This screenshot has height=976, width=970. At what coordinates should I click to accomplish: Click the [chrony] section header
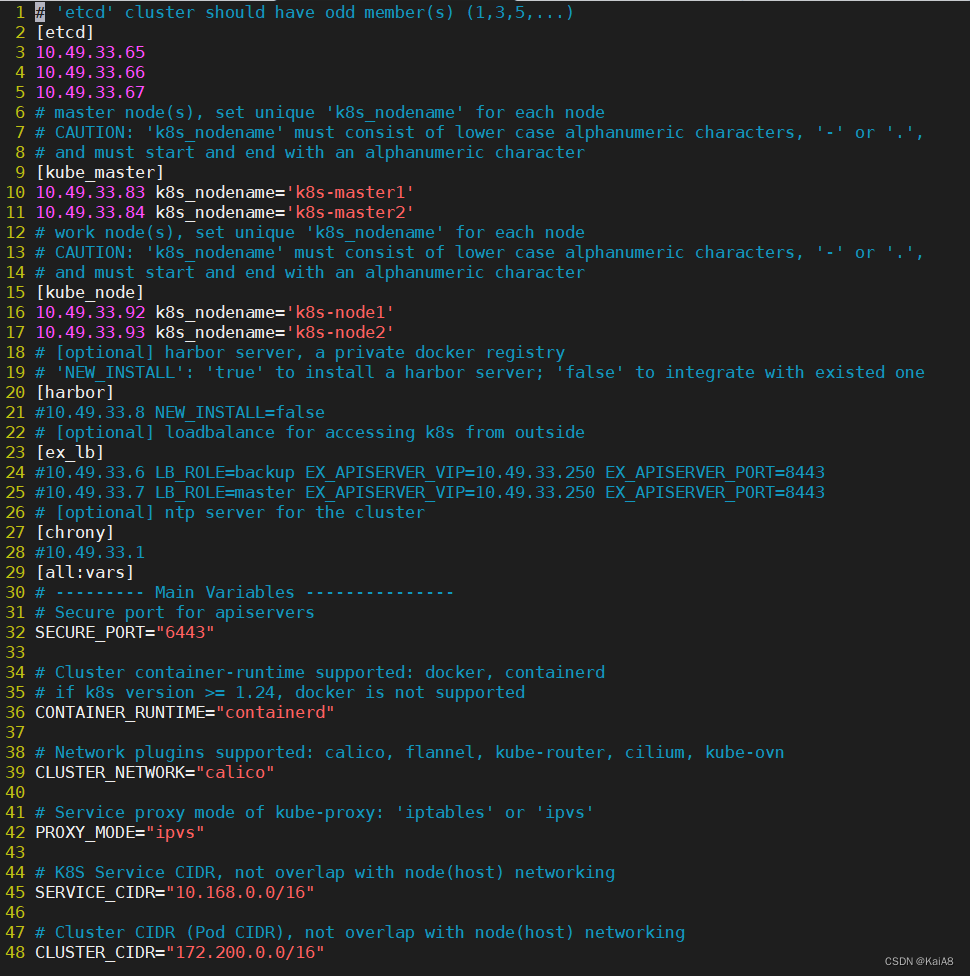point(75,533)
